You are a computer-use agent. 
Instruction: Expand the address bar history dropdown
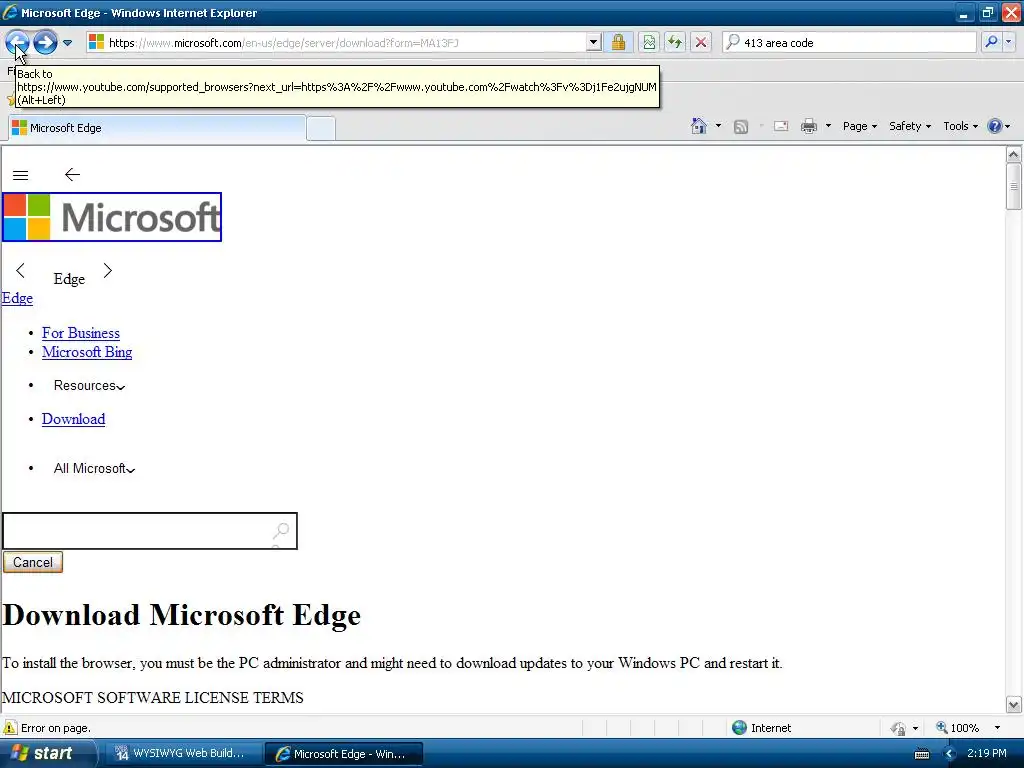(x=593, y=43)
